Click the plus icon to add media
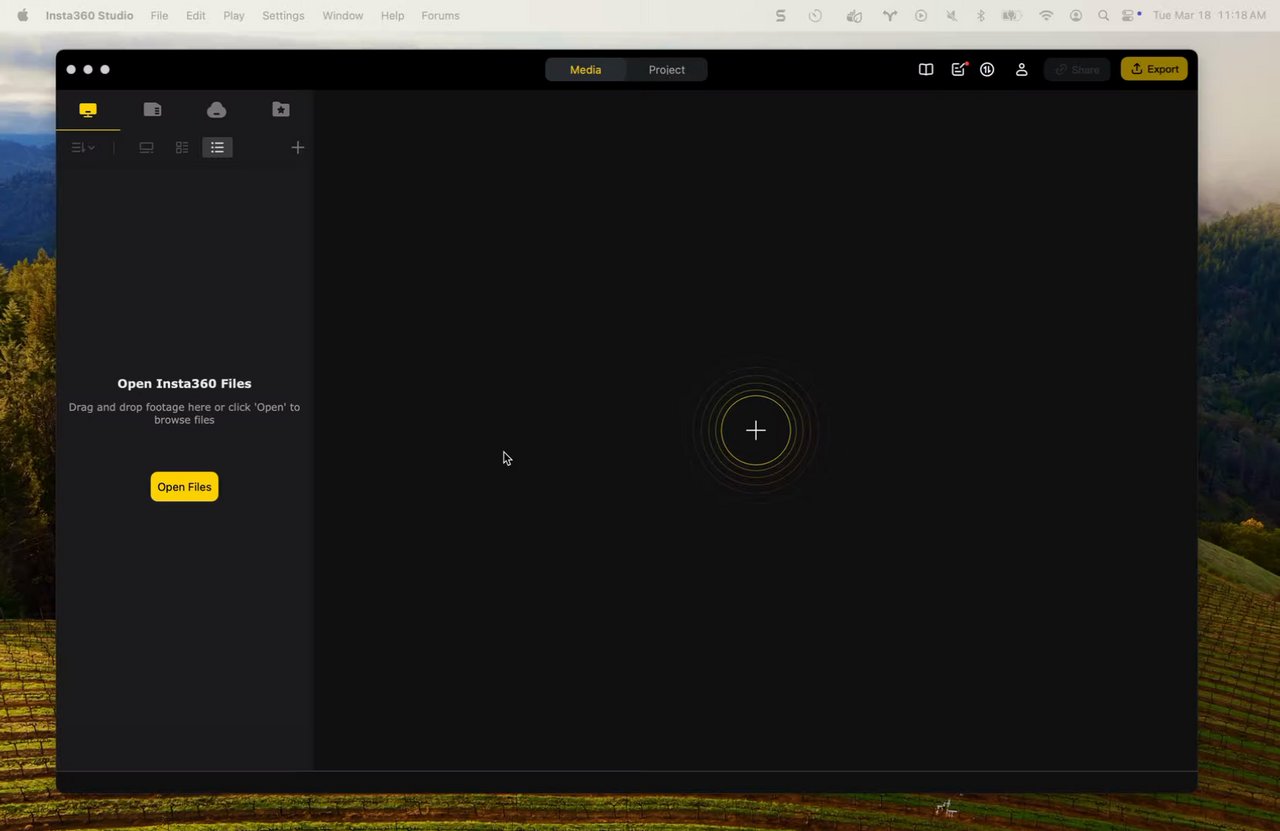Image resolution: width=1280 pixels, height=831 pixels. point(297,148)
